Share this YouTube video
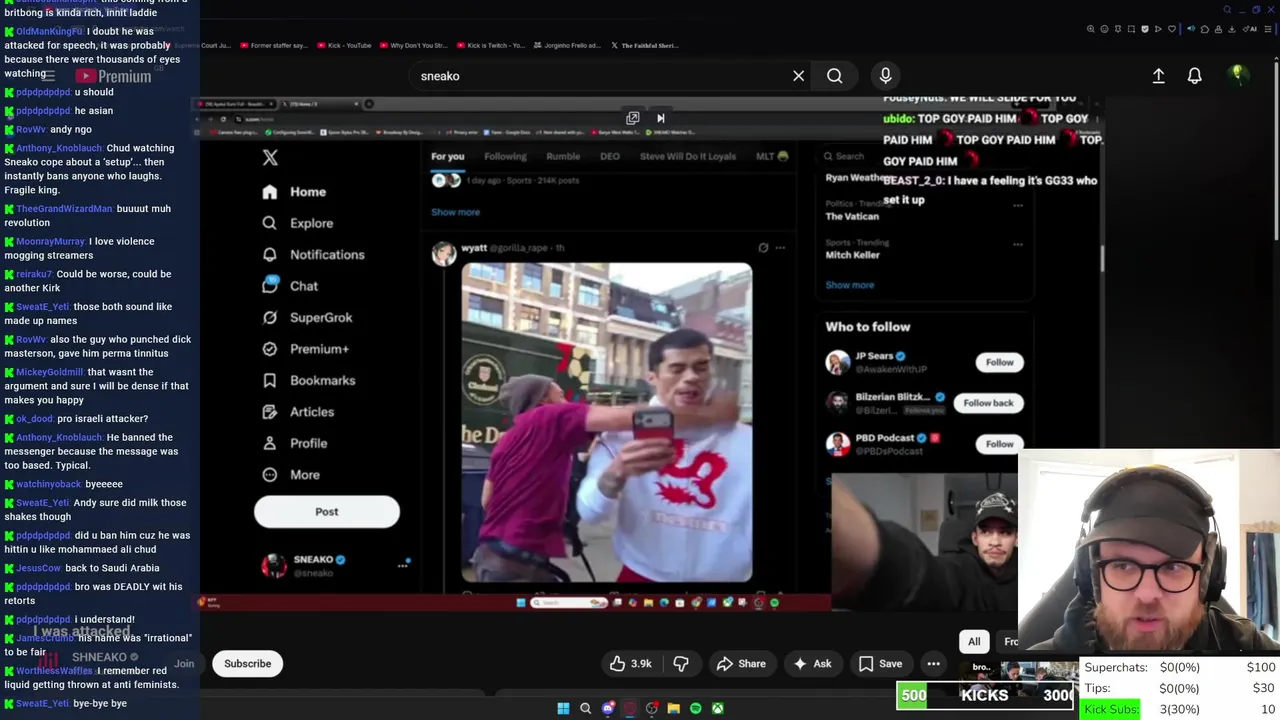Viewport: 1280px width, 720px height. coord(741,663)
